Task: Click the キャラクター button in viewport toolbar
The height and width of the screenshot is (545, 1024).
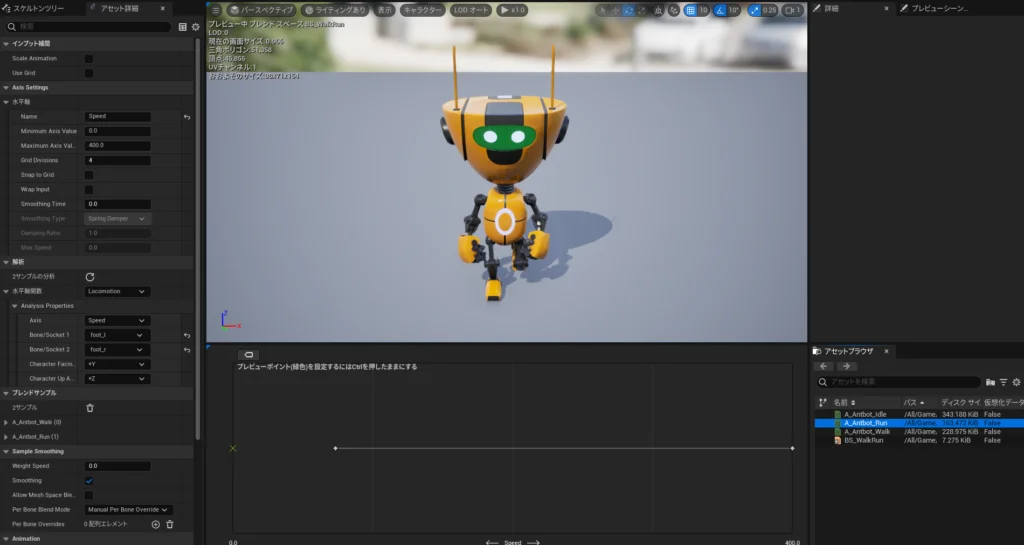Action: [x=422, y=10]
